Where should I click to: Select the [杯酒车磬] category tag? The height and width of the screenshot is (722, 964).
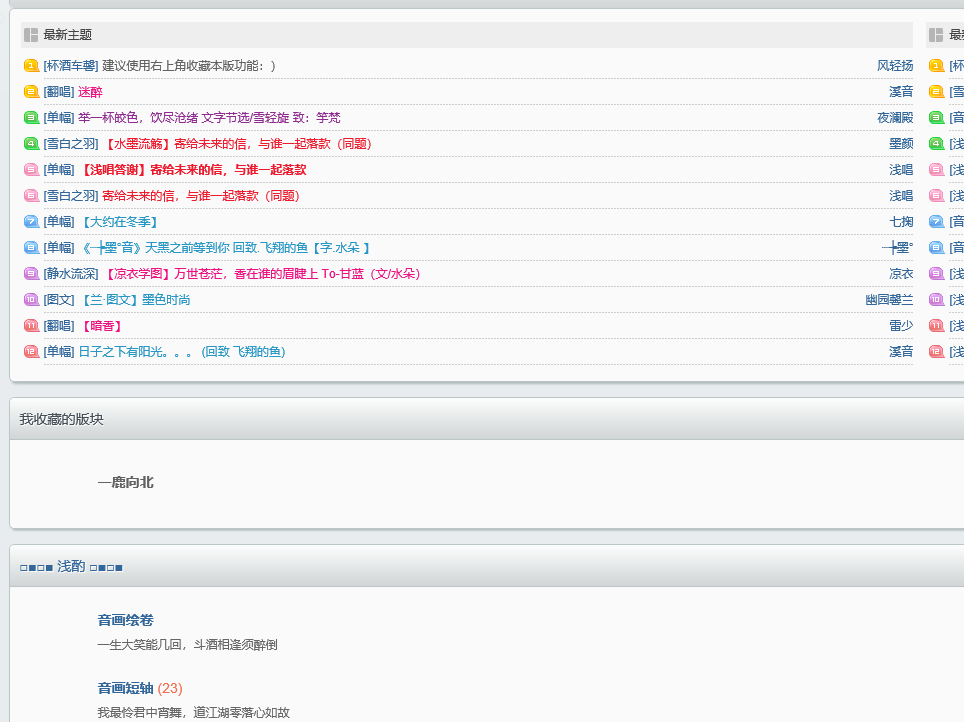click(71, 66)
